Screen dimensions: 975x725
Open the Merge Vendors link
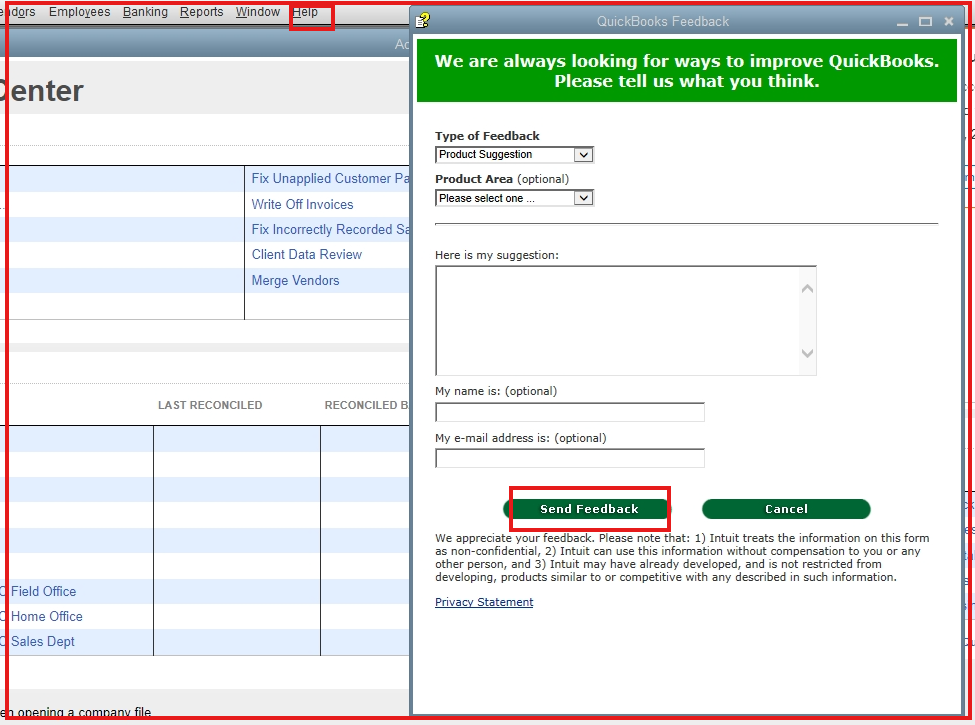pyautogui.click(x=295, y=280)
